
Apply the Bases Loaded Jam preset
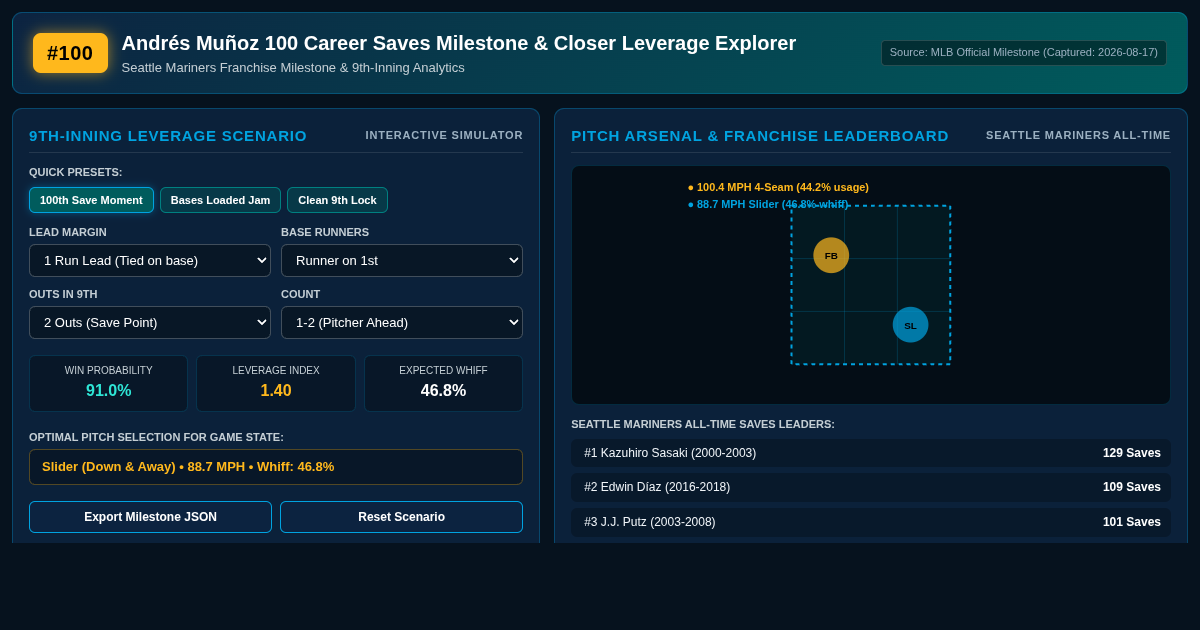220,200
